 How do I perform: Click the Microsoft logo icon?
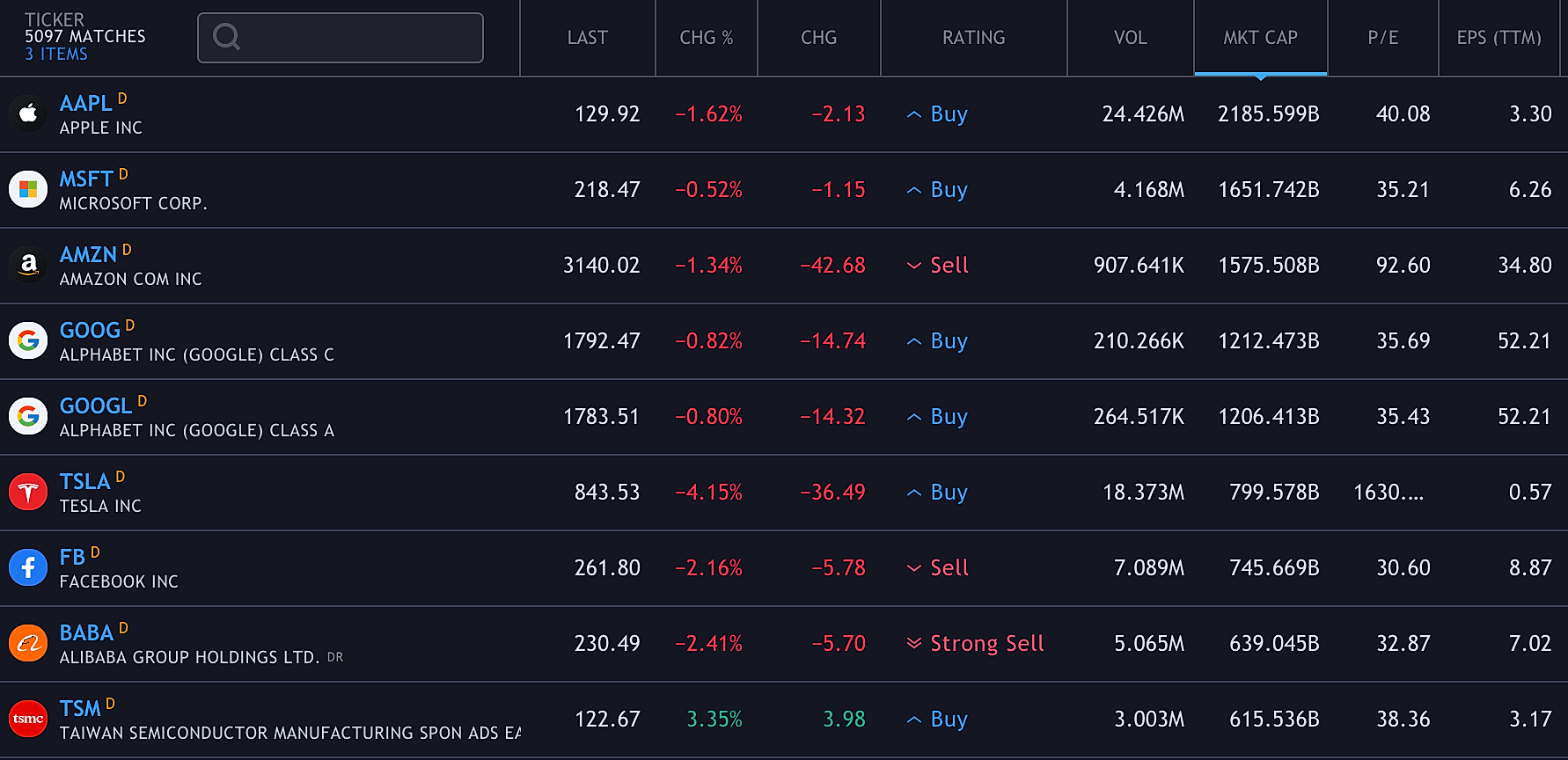click(28, 189)
